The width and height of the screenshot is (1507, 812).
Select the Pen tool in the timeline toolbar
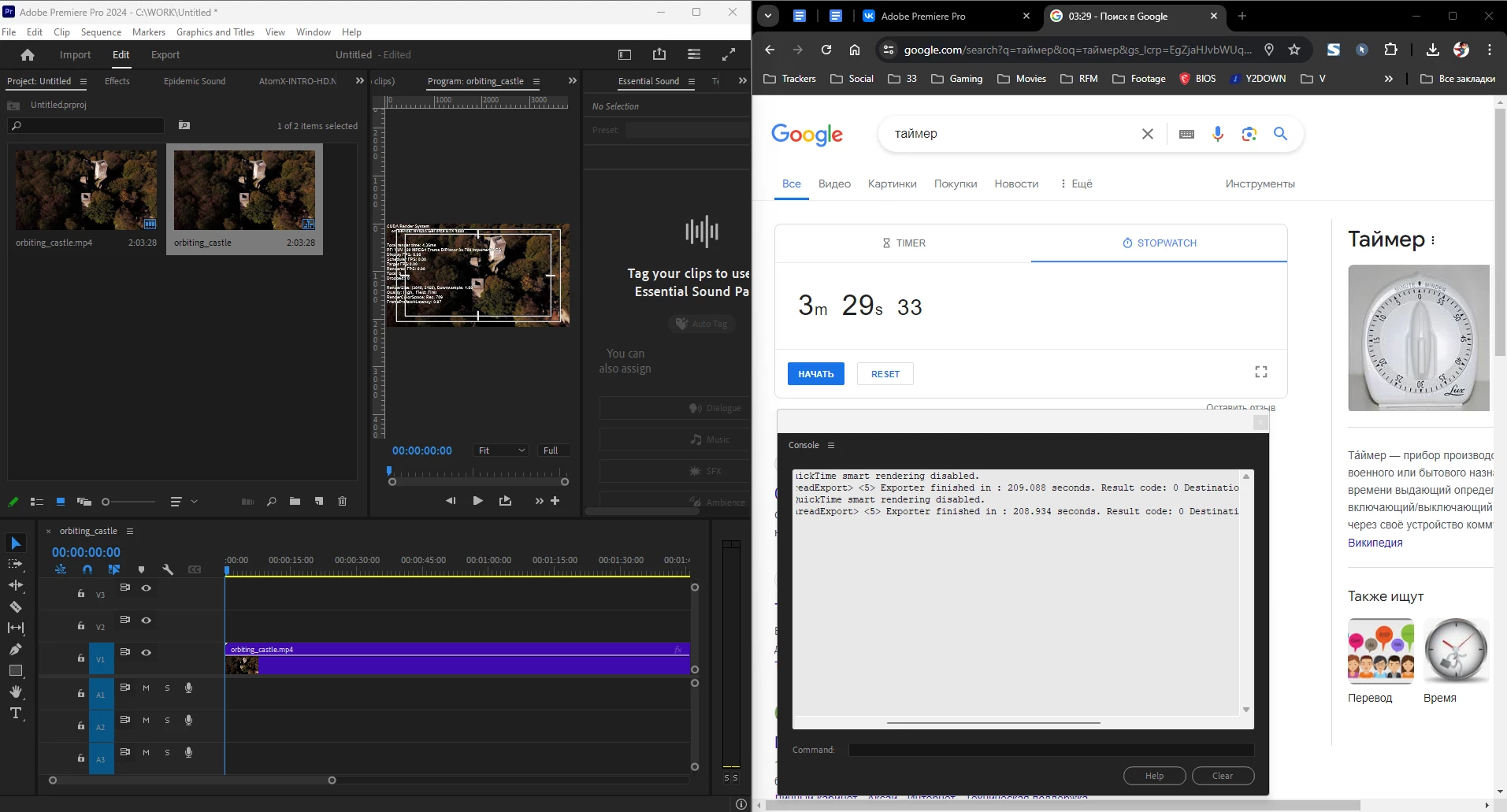point(15,649)
